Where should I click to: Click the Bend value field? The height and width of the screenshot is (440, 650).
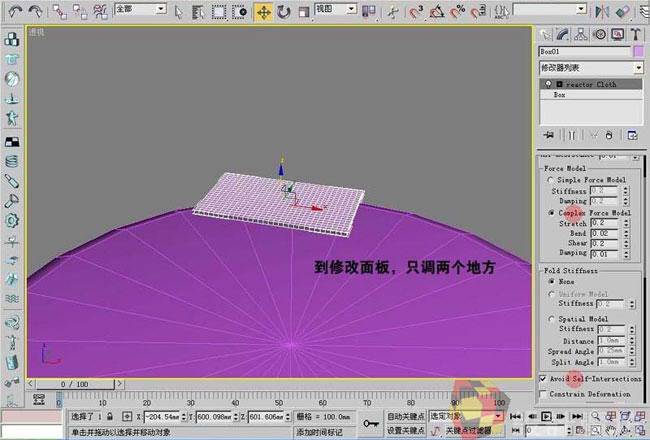coord(605,233)
